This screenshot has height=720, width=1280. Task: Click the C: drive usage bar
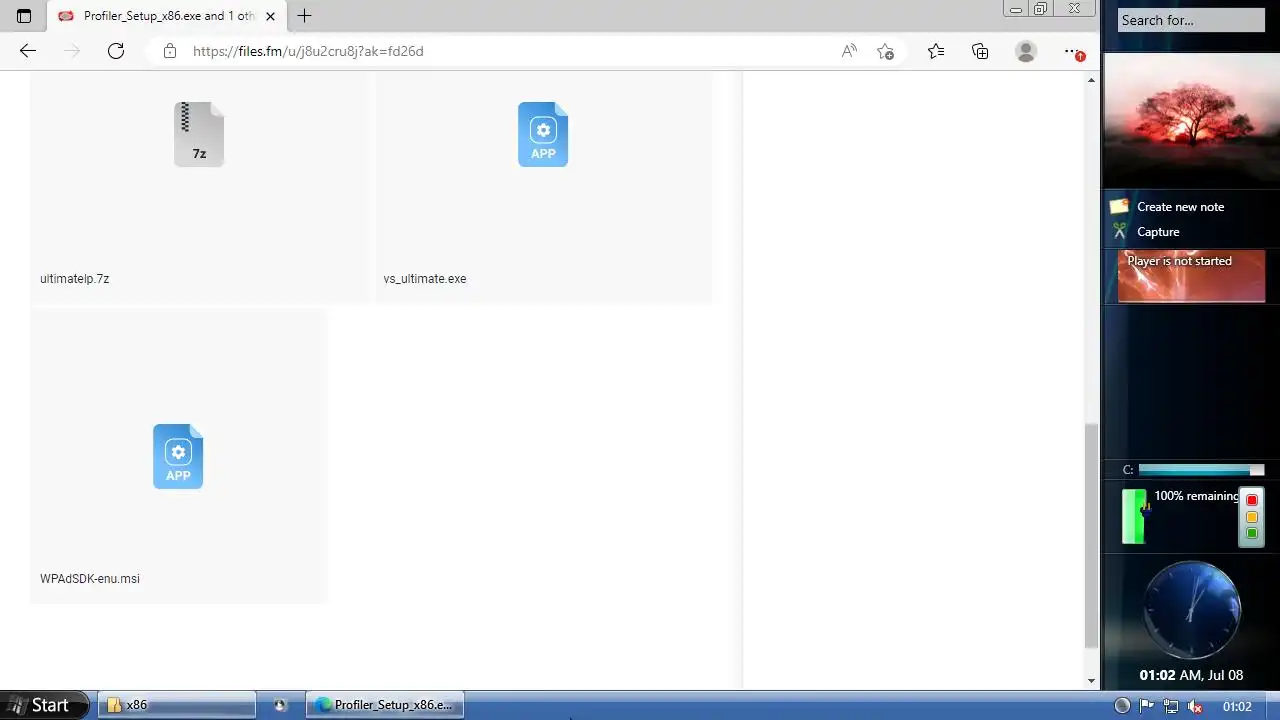[1201, 470]
